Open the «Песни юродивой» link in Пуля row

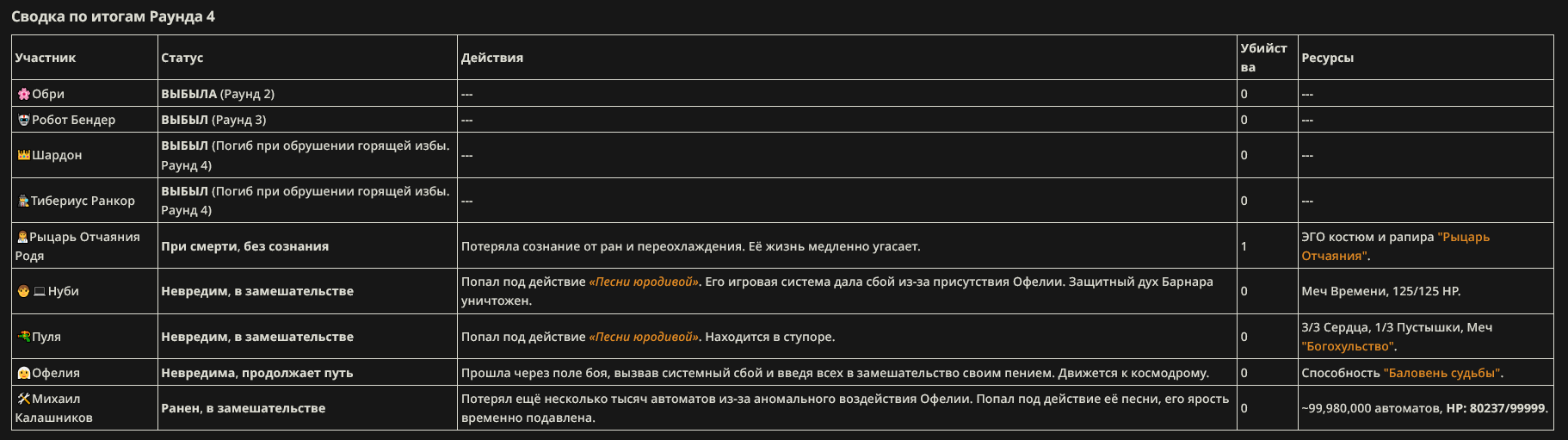[644, 337]
